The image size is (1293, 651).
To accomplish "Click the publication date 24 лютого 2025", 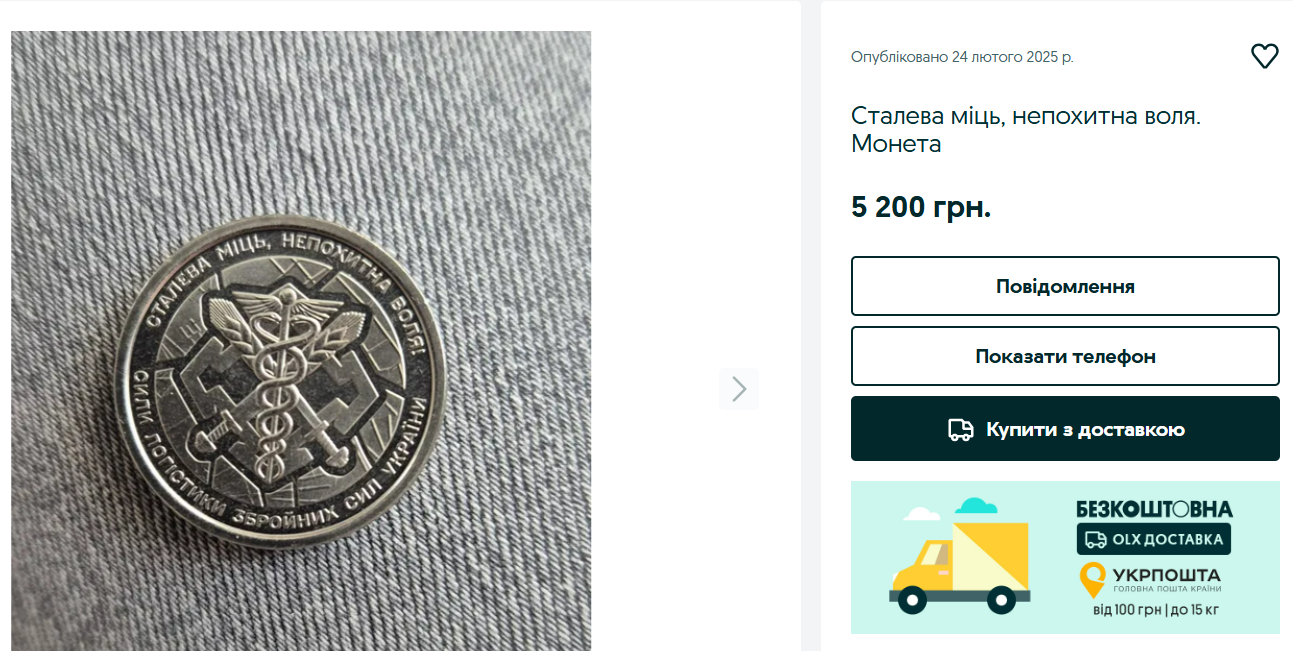I will (x=960, y=56).
